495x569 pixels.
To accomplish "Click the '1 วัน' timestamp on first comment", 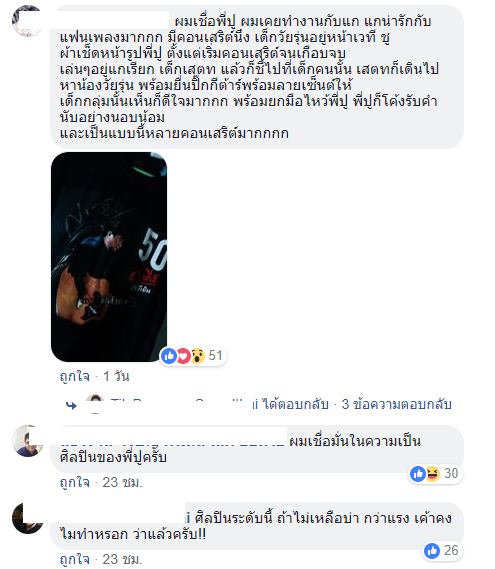I will [x=116, y=376].
